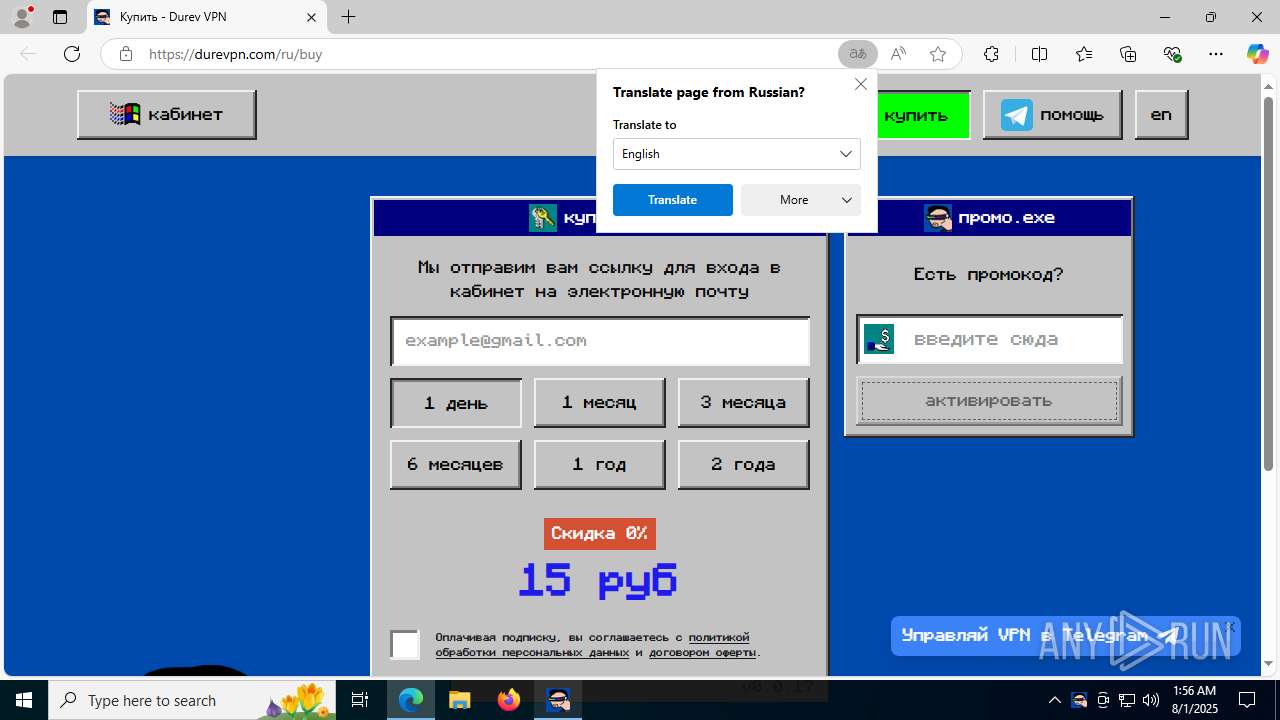The height and width of the screenshot is (720, 1280).
Task: Select the 6 месяцев plan
Action: [x=455, y=464]
